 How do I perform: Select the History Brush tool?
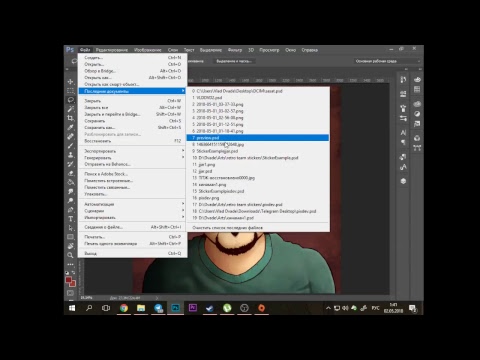click(70, 164)
